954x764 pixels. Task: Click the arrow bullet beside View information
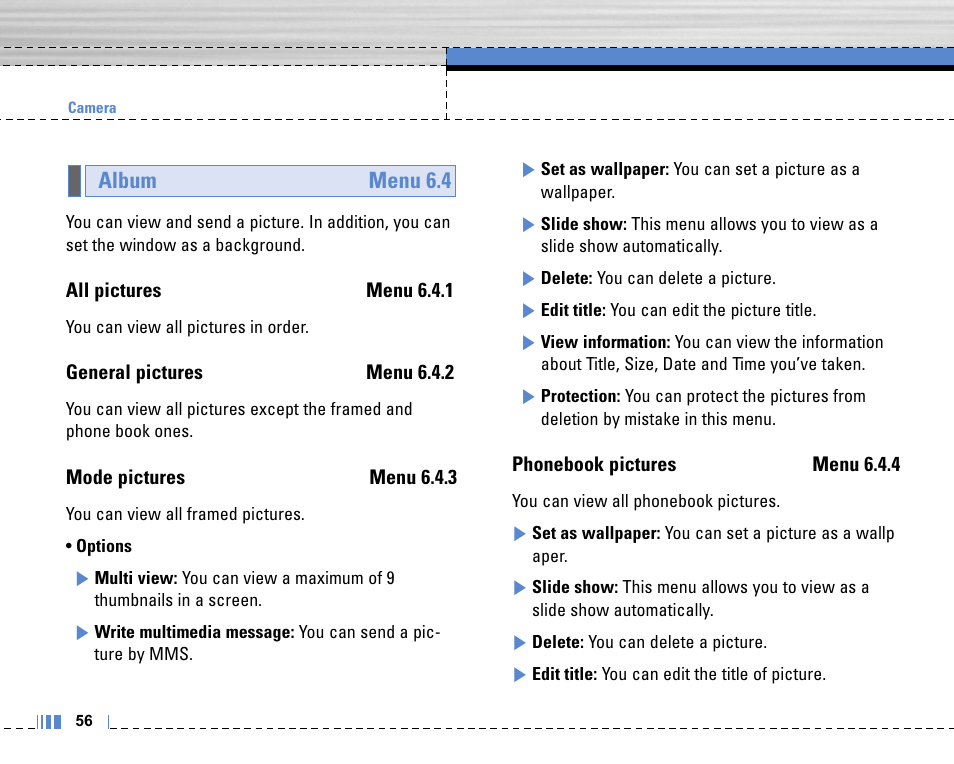[529, 342]
